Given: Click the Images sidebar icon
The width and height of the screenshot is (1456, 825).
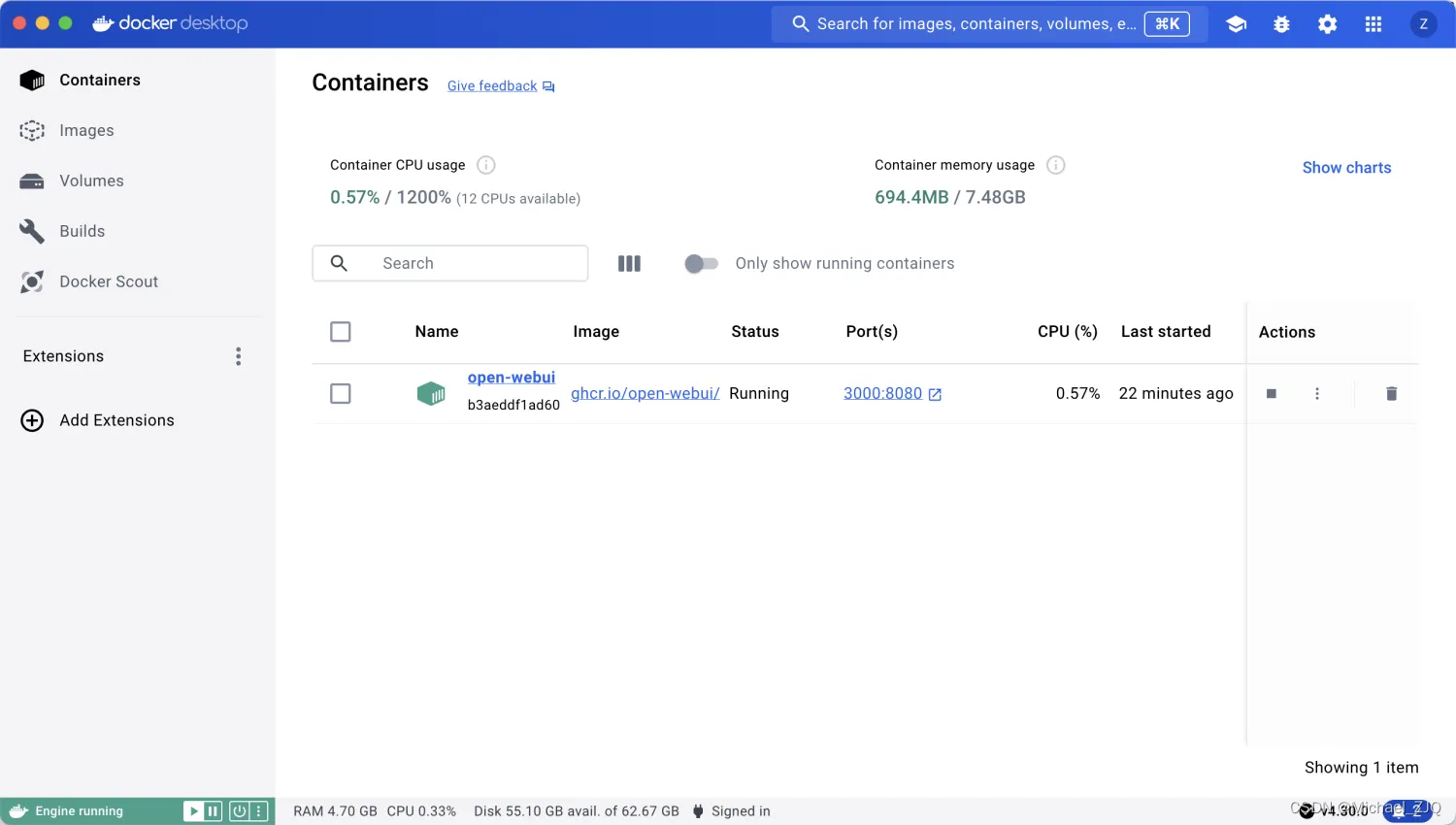Looking at the screenshot, I should 32,130.
